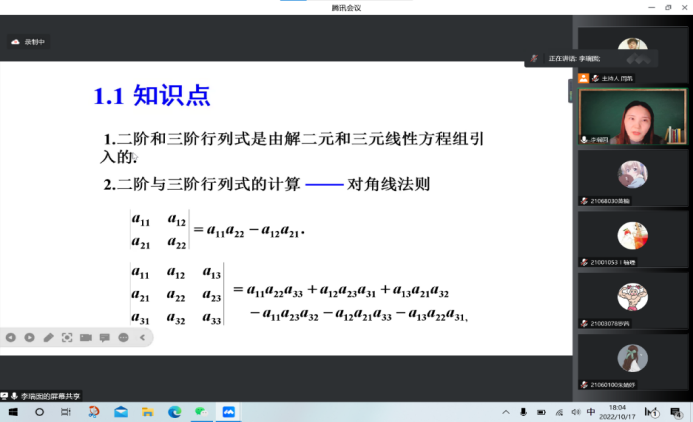Screen dimensions: 693x422
Task: Open the speech bubble tool in slide toolbar
Action: [x=105, y=338]
